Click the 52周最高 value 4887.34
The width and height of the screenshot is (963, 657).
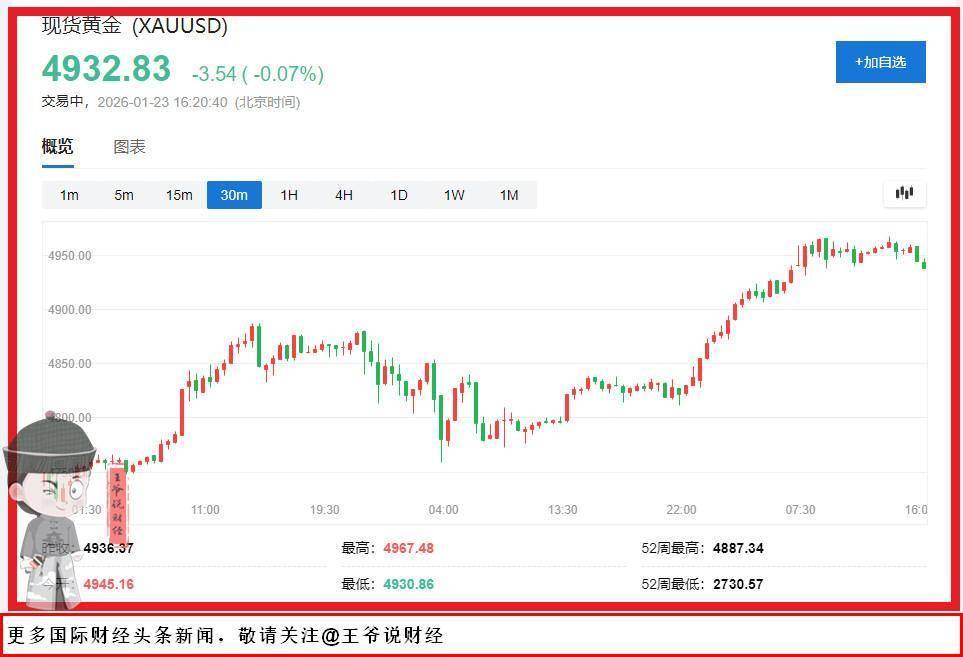click(738, 548)
